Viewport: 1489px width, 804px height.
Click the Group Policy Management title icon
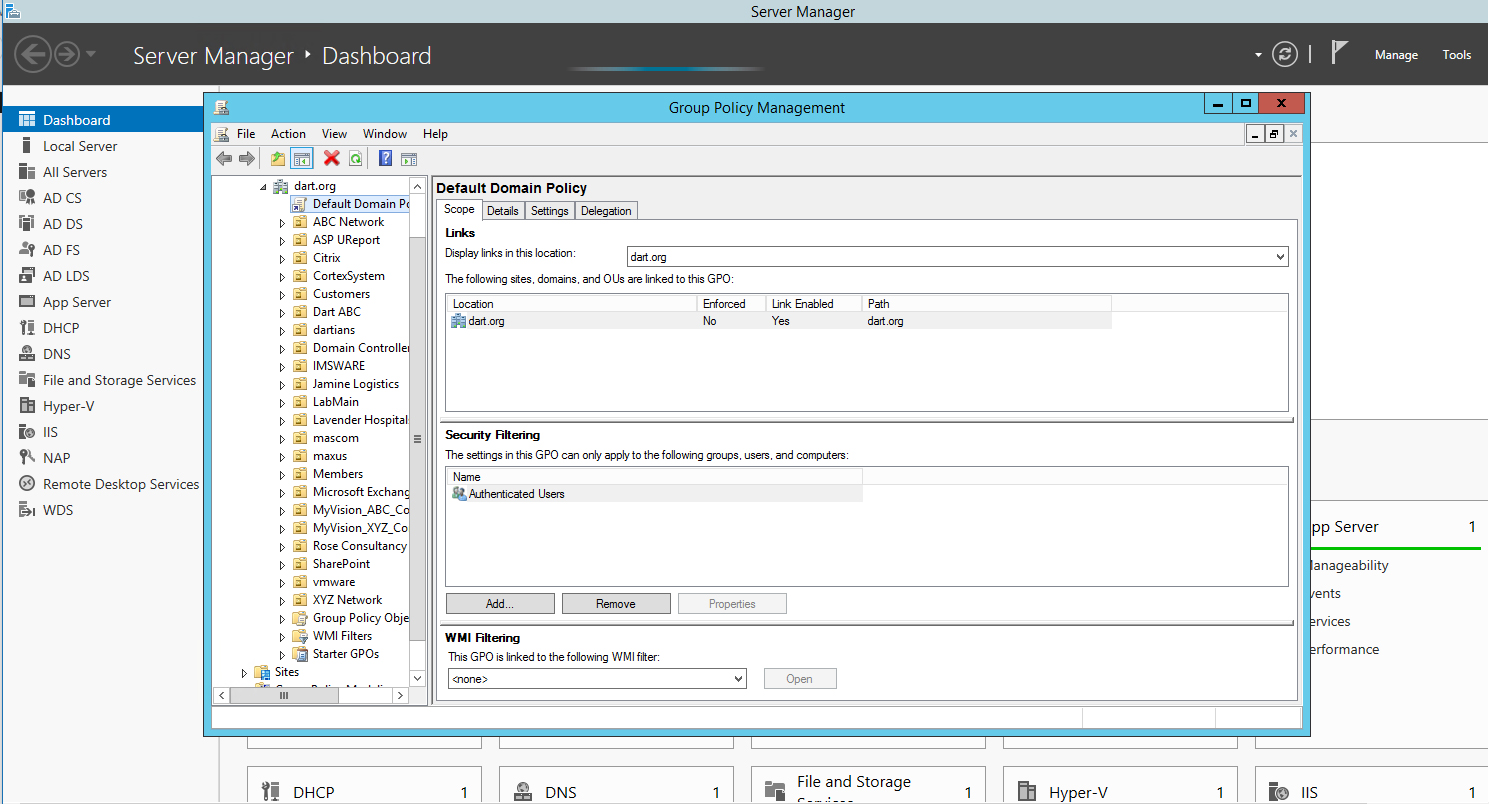point(221,108)
